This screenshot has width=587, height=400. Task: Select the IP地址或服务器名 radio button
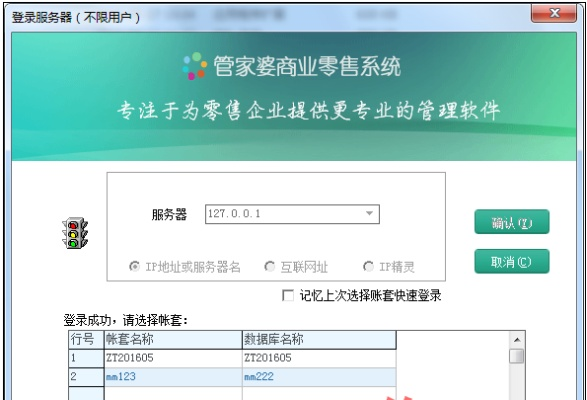(134, 266)
